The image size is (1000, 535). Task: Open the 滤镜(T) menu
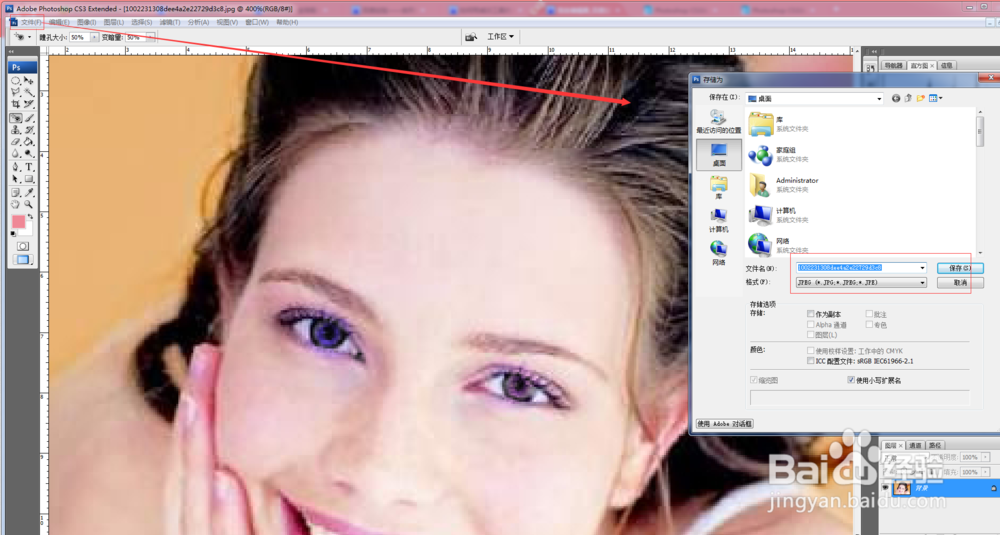tap(170, 22)
